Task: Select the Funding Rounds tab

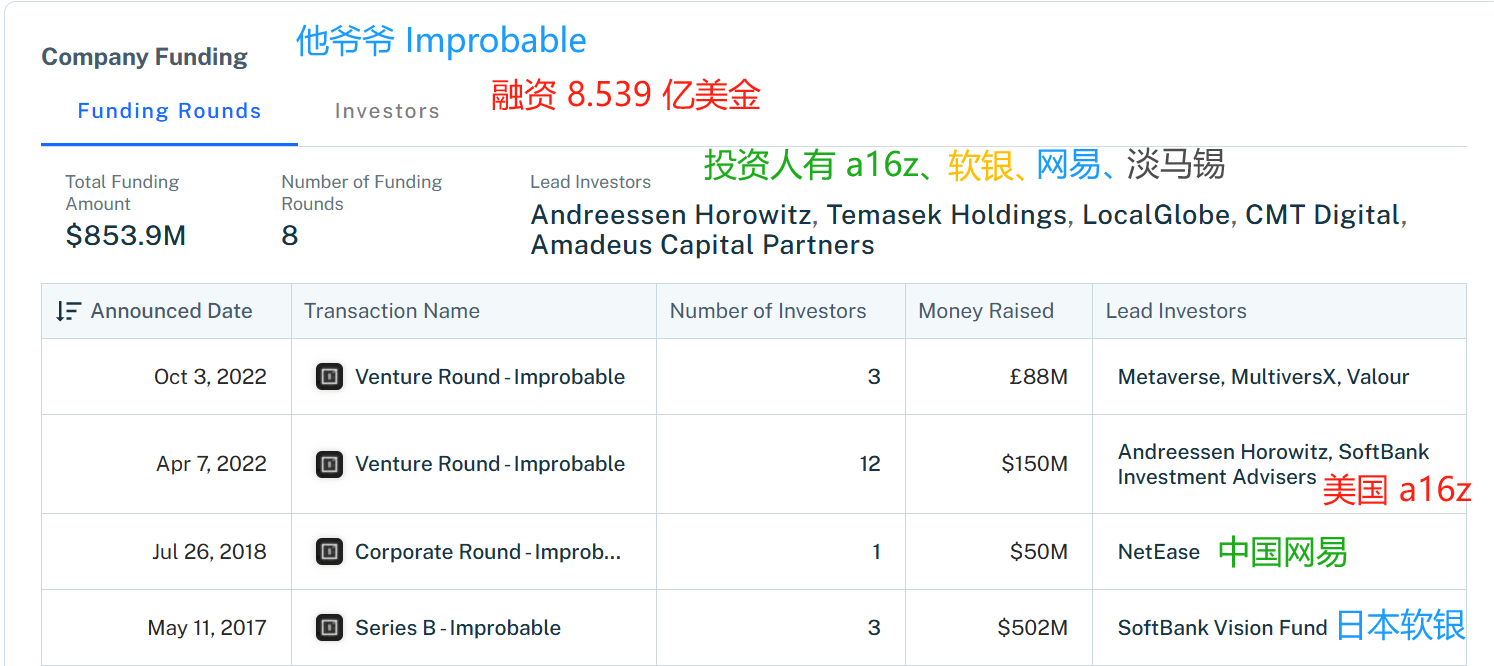Action: point(169,111)
